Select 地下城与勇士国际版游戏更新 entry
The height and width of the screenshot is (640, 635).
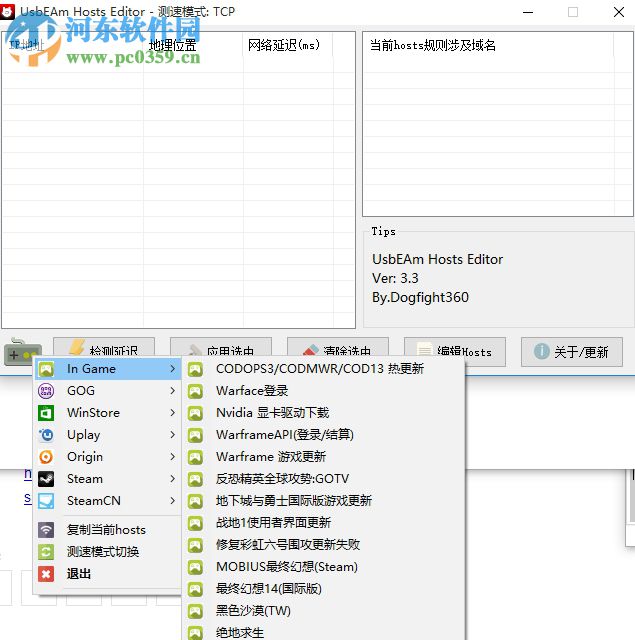[323, 501]
